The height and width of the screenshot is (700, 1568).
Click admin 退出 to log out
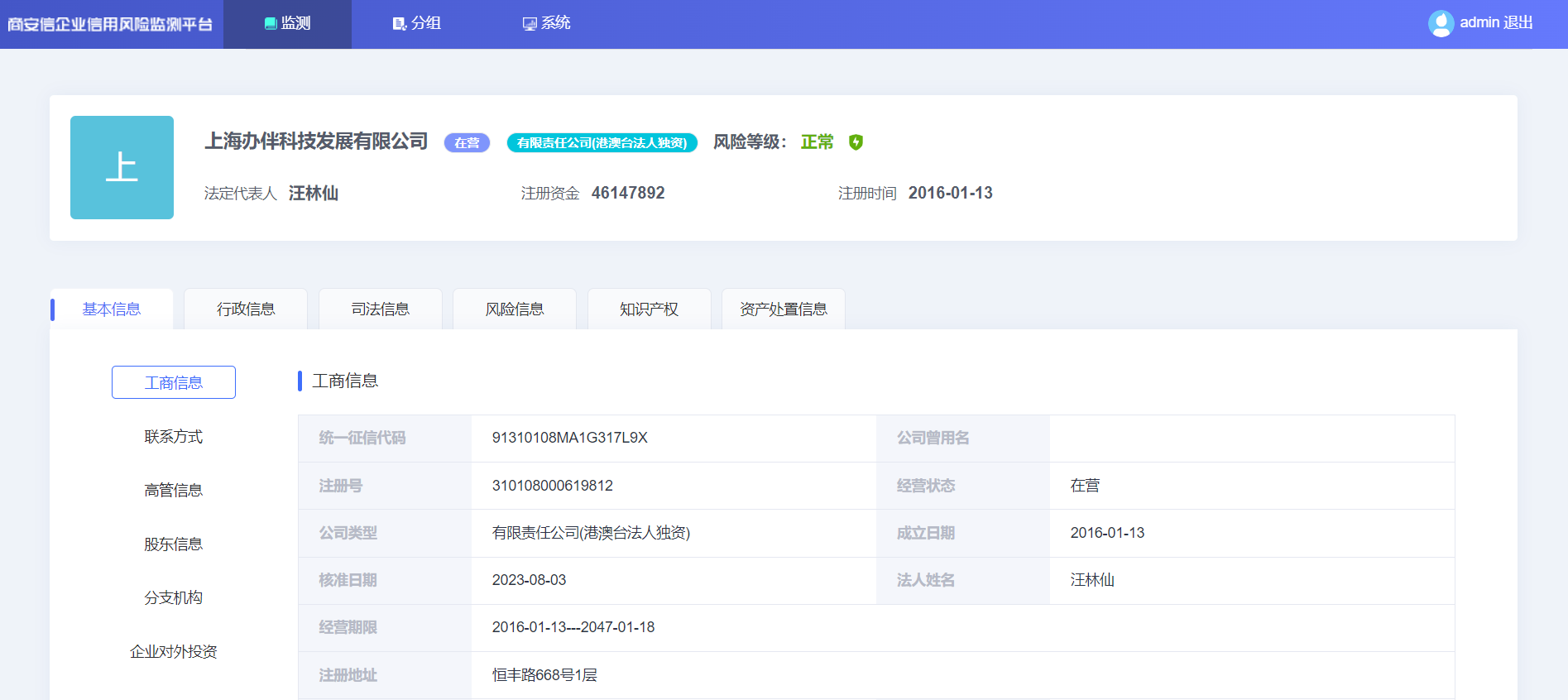1496,23
